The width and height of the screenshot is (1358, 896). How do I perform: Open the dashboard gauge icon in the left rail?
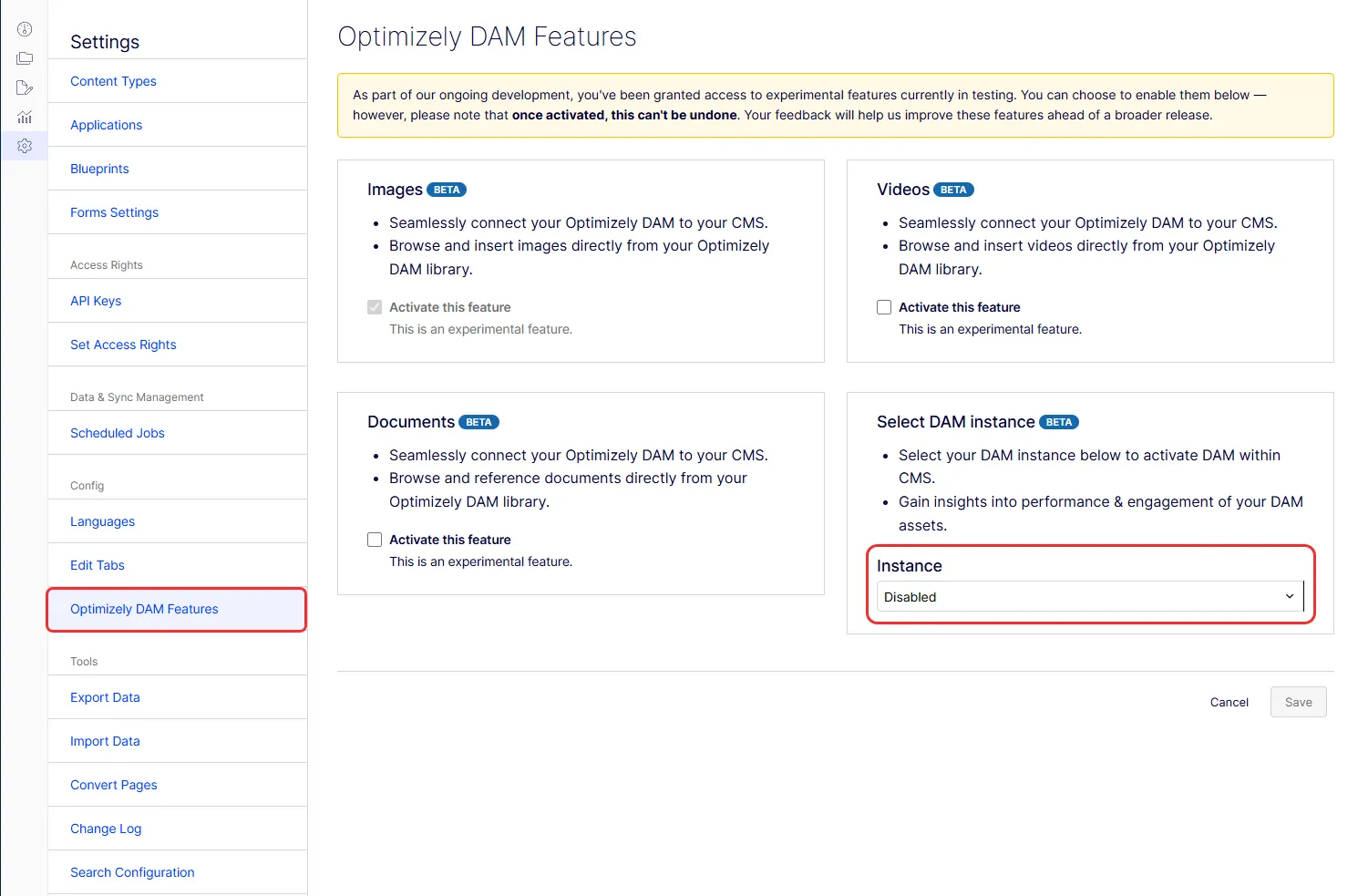[x=25, y=29]
